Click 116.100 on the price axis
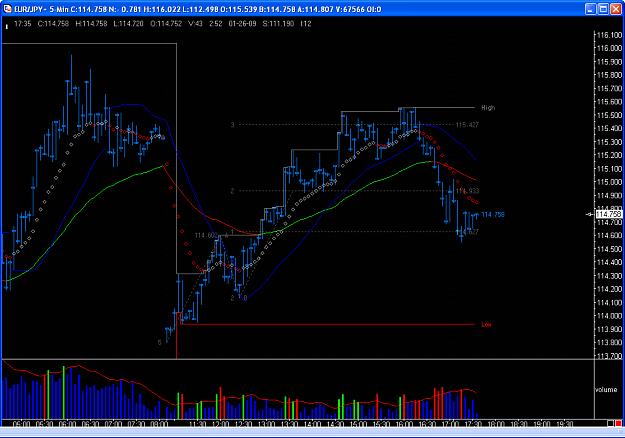 coord(609,35)
